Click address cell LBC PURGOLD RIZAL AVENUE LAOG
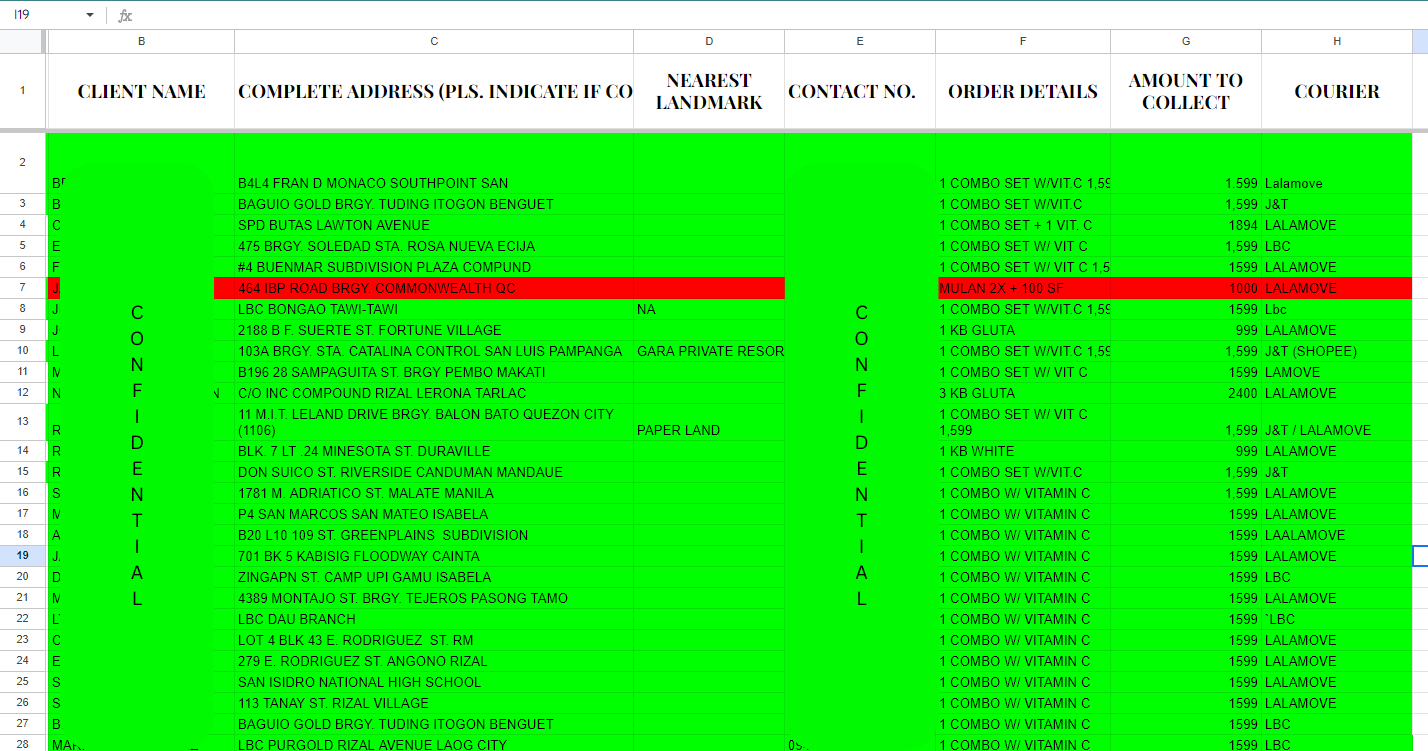1428x751 pixels. point(434,744)
